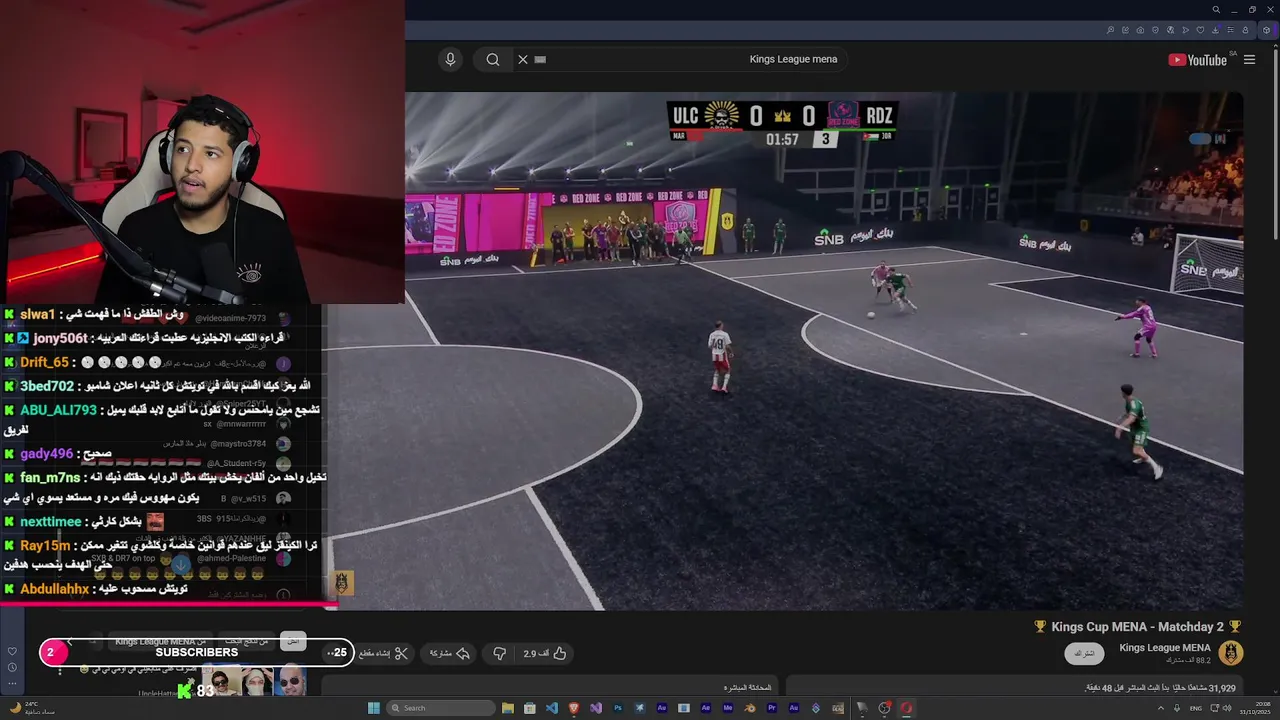Select the 'الكل' filter chip
Screen dimensions: 1280x720
tap(293, 641)
